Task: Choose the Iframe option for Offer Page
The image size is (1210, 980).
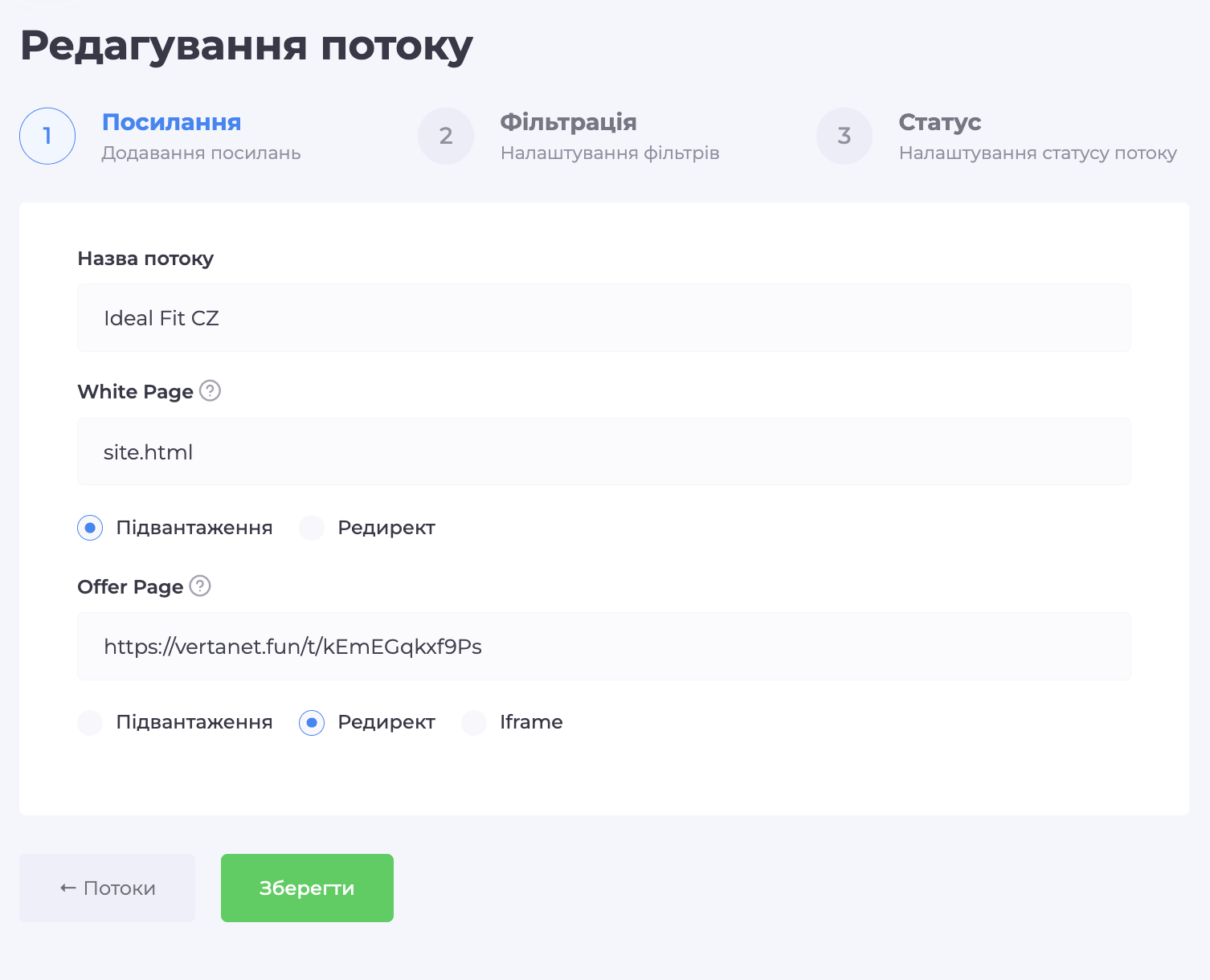Action: click(x=474, y=722)
